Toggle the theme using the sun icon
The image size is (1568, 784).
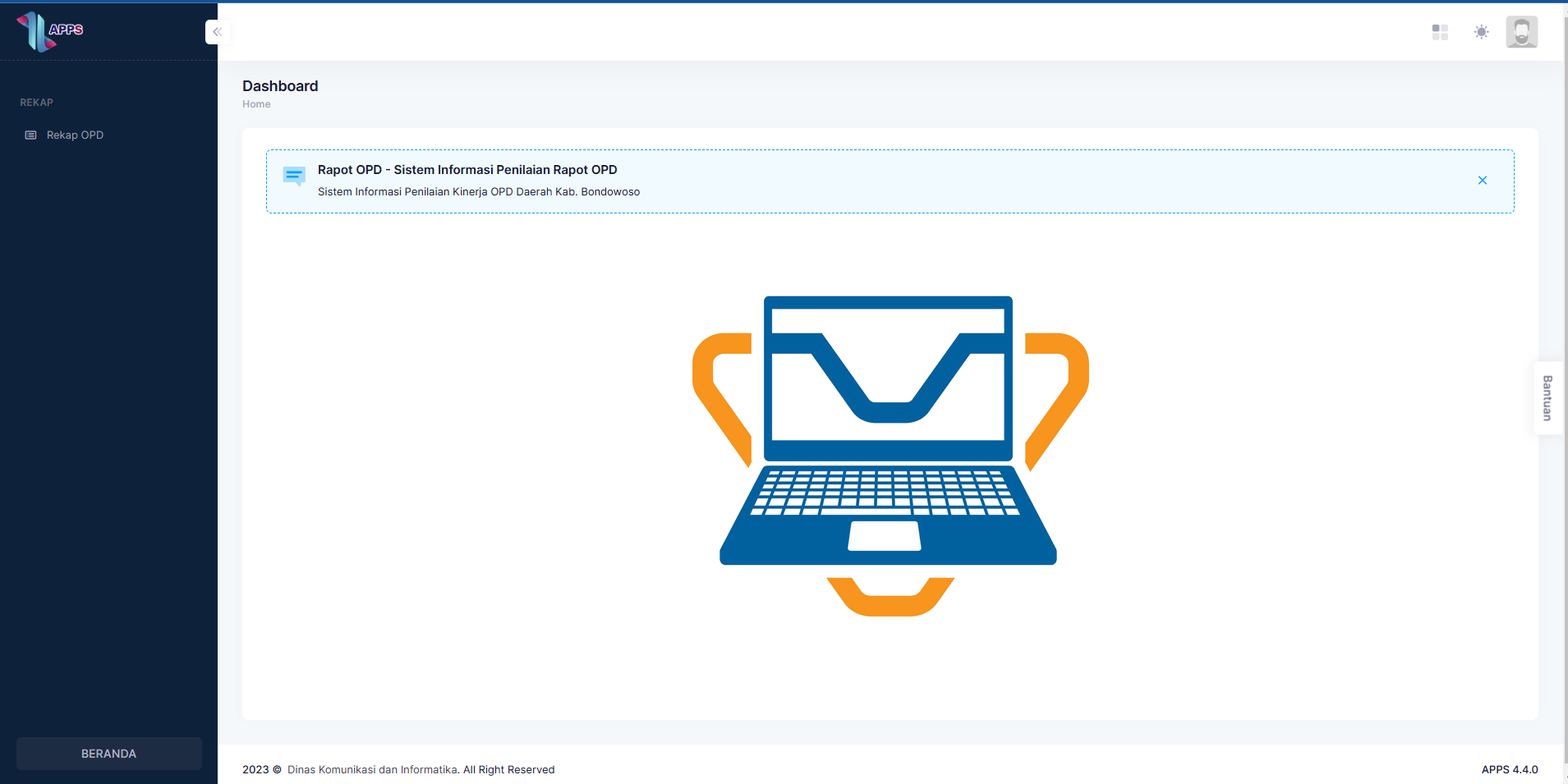1481,32
